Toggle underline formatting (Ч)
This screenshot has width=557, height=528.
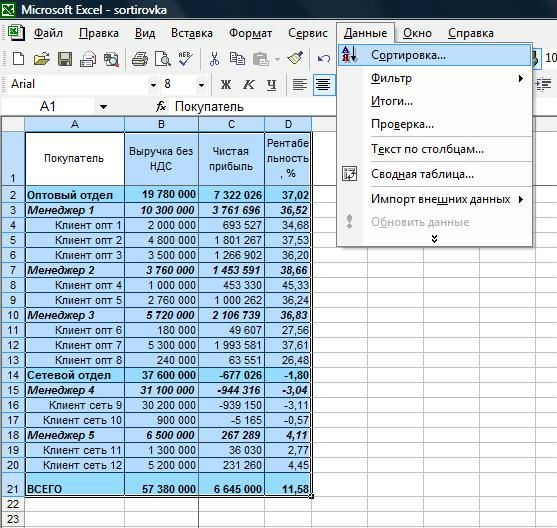(x=271, y=85)
